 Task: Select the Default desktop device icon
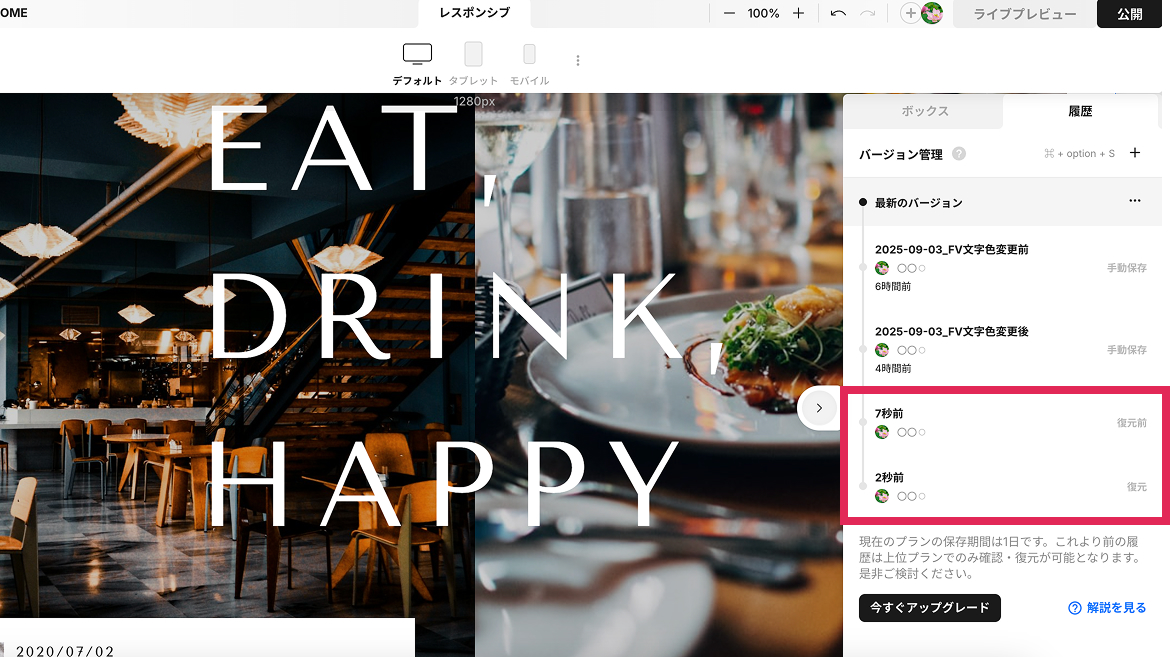coord(417,54)
